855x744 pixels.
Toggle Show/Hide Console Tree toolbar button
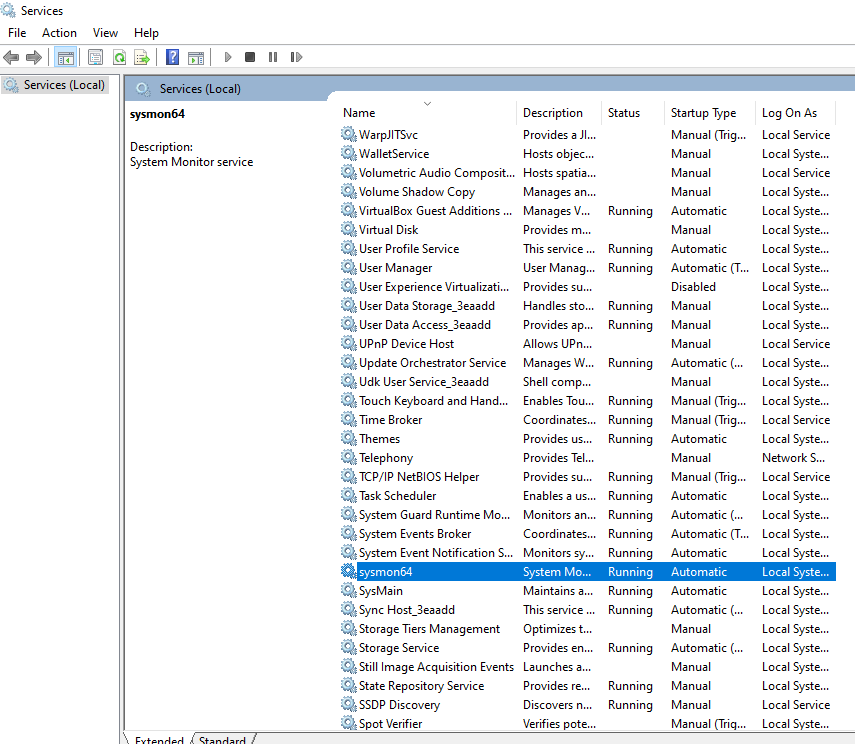tap(66, 58)
